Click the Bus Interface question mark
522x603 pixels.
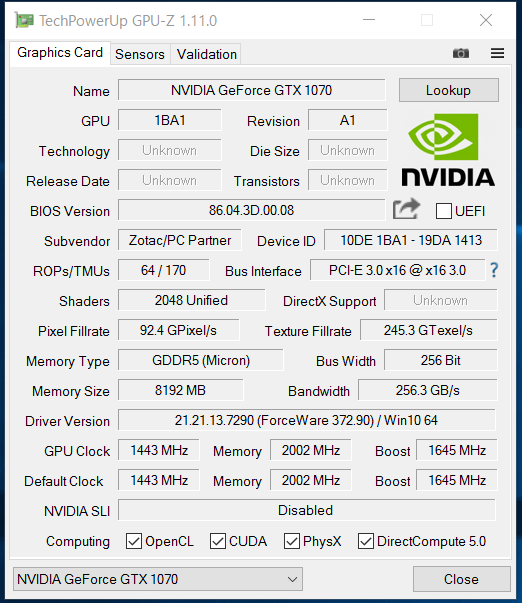coord(494,270)
